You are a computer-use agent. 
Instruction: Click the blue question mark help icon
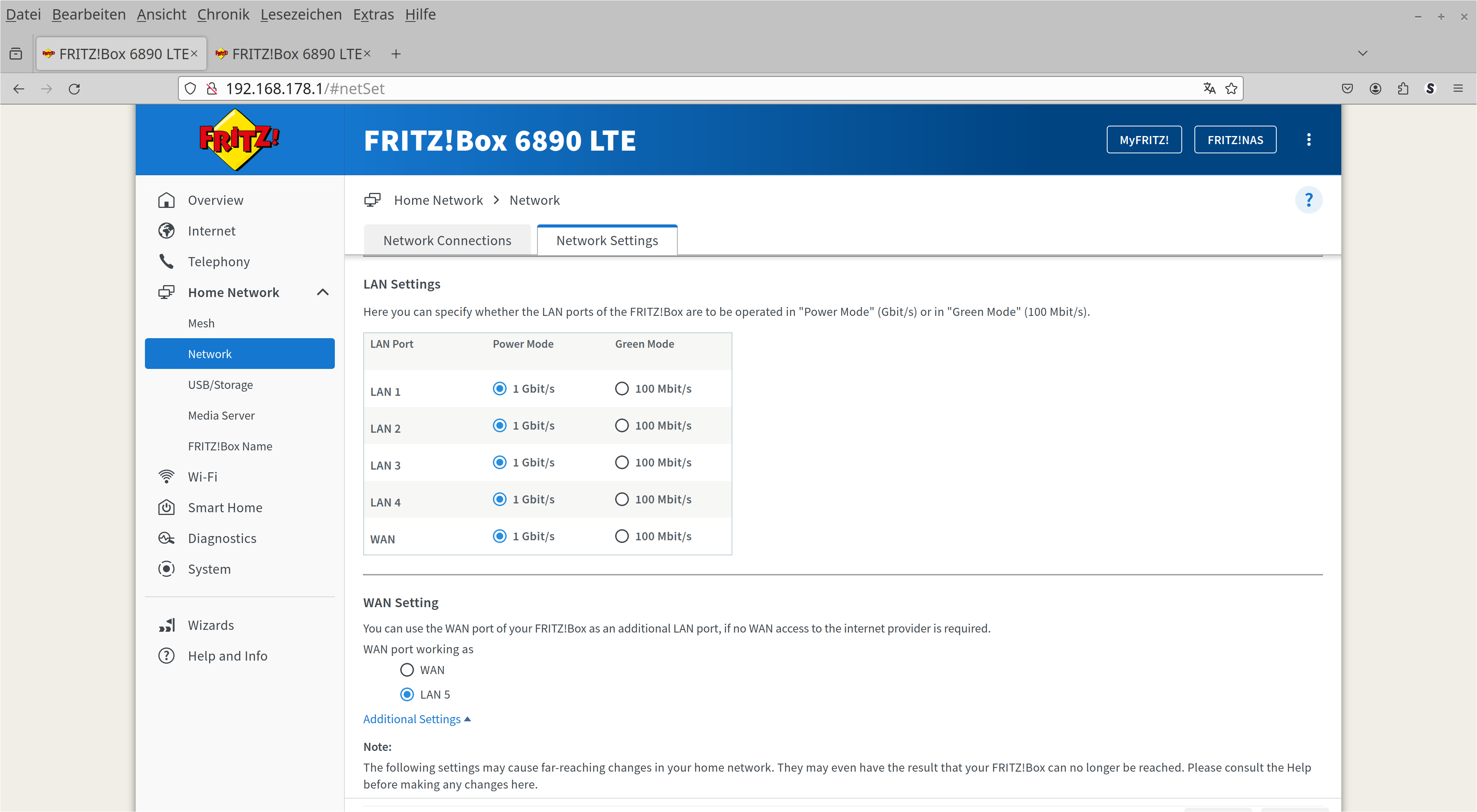(x=1309, y=200)
